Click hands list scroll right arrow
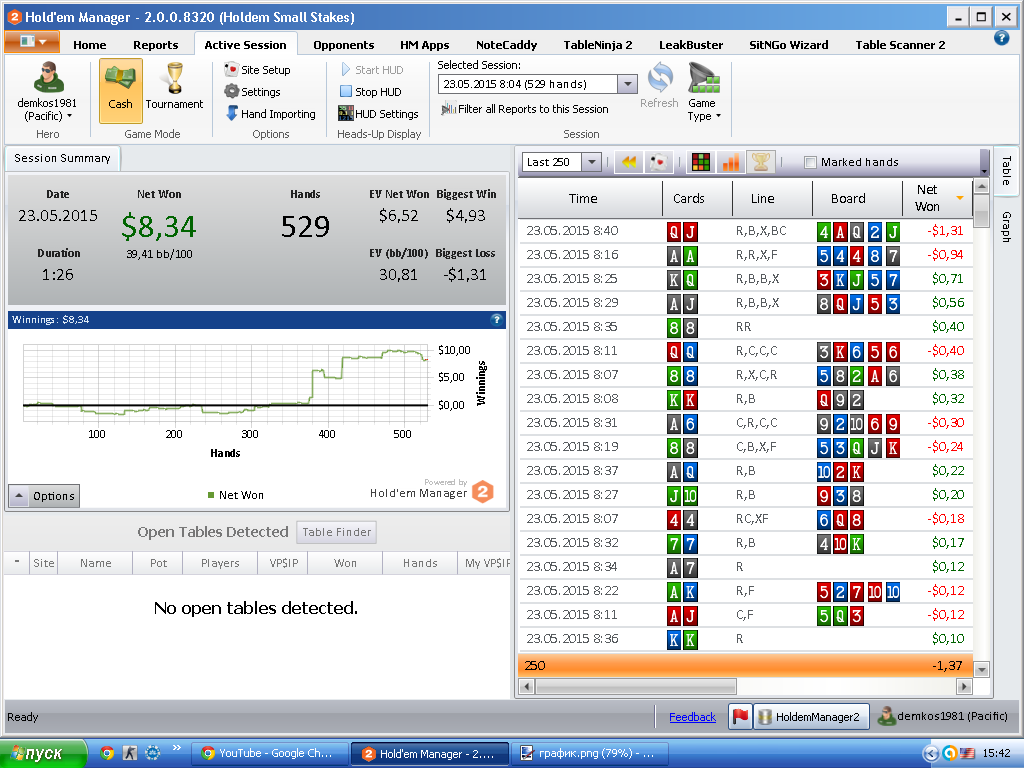Screen dimensions: 1024x768 pyautogui.click(x=964, y=686)
